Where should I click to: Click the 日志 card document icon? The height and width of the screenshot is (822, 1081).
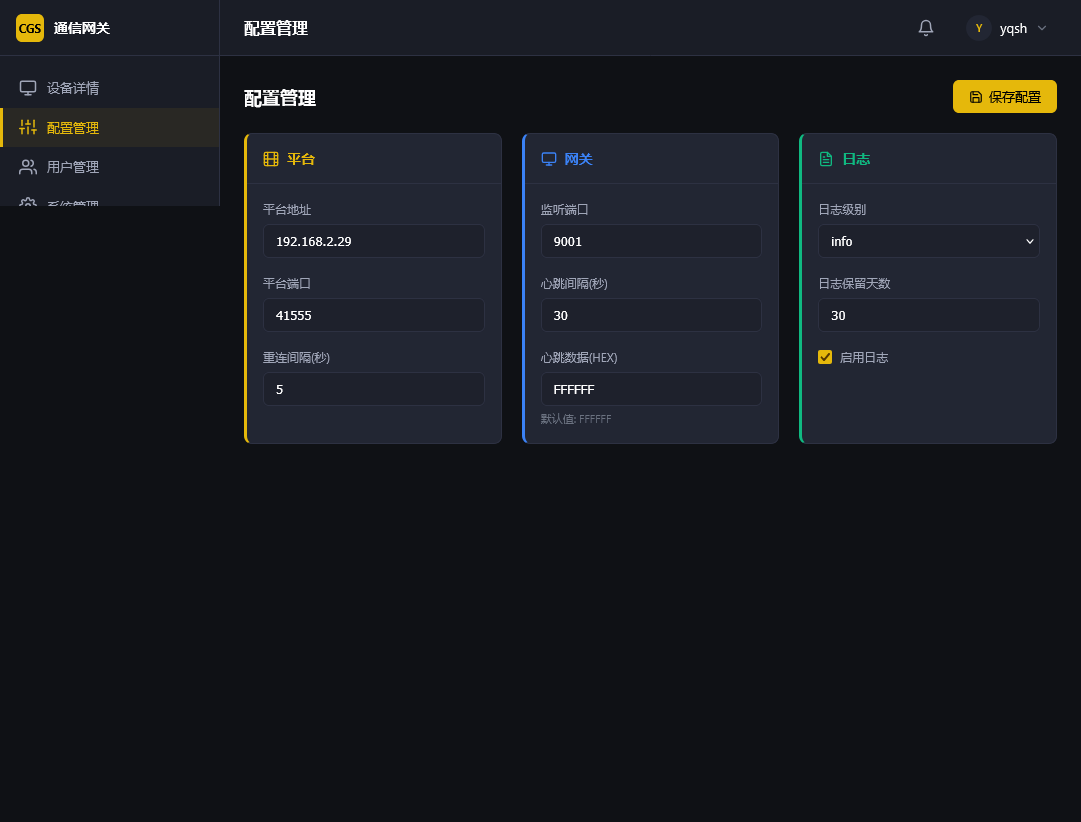point(826,159)
